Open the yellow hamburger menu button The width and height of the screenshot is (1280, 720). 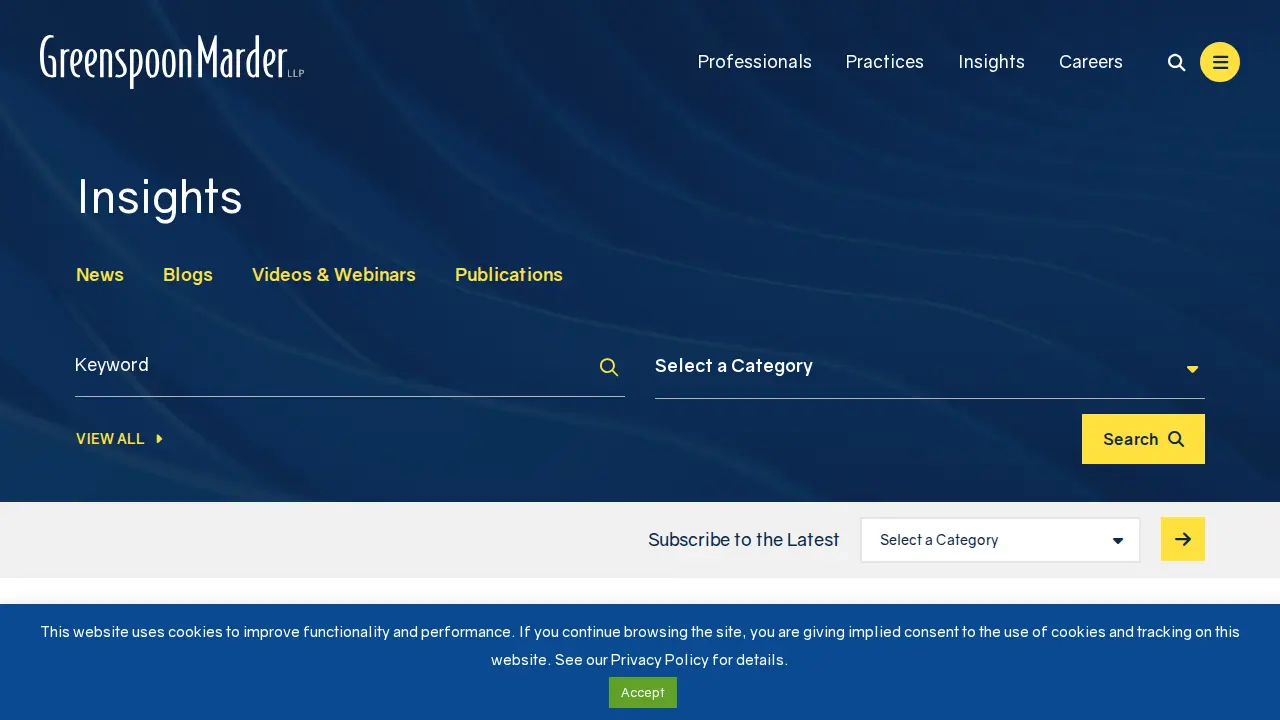pyautogui.click(x=1220, y=62)
